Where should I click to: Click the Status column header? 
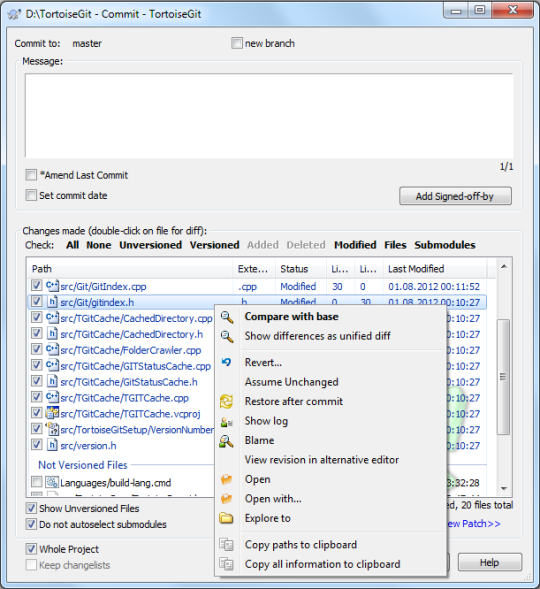[x=301, y=269]
